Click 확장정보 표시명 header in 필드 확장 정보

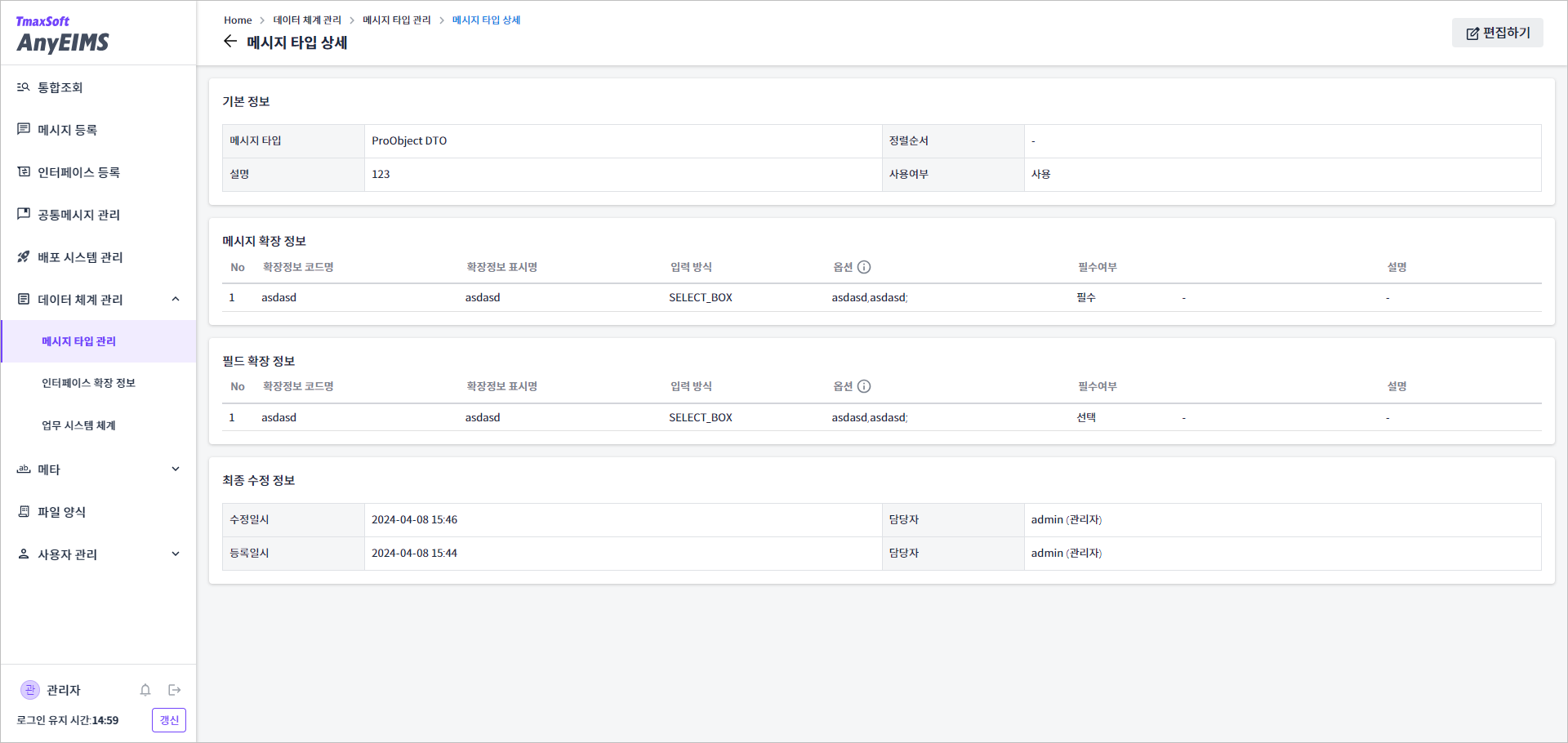click(501, 386)
